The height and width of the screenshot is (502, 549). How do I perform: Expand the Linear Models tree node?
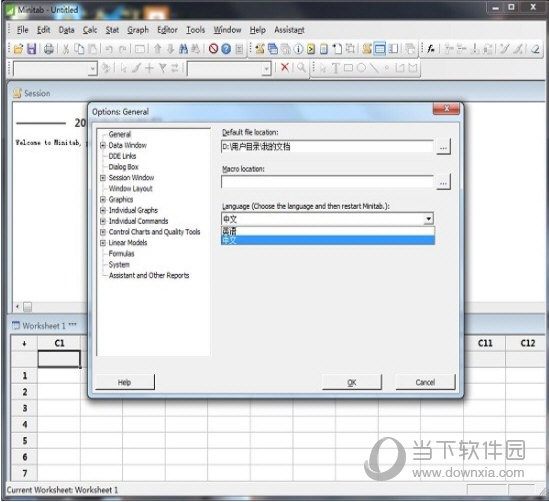coord(103,243)
